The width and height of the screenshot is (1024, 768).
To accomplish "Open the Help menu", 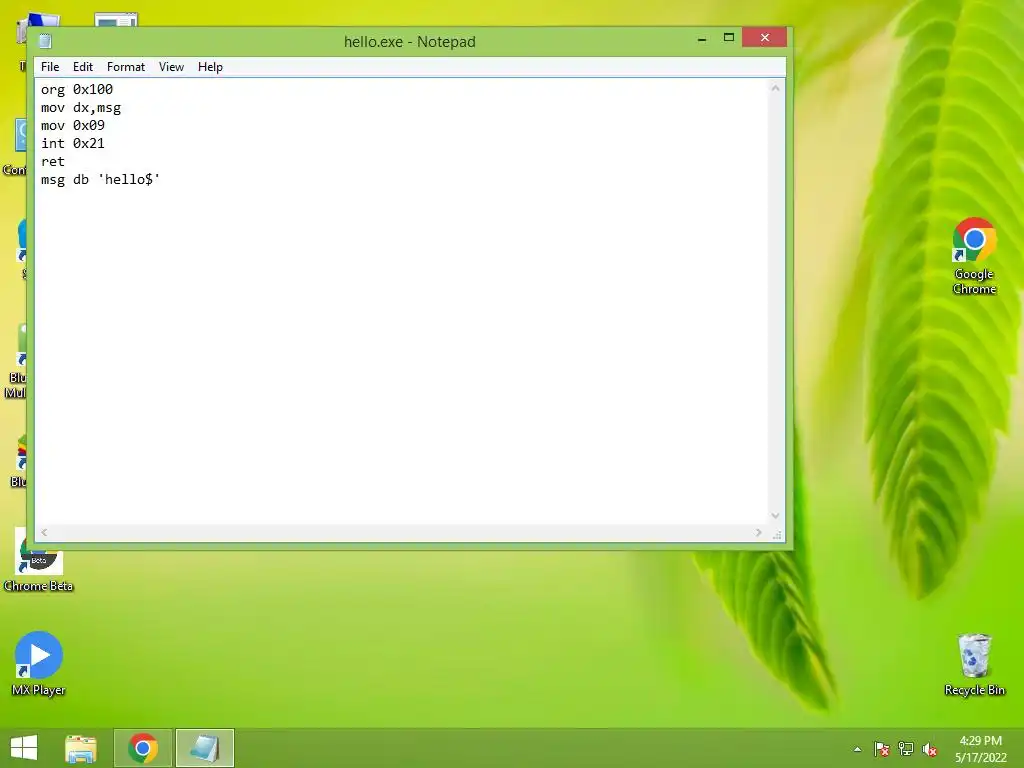I will pyautogui.click(x=210, y=67).
